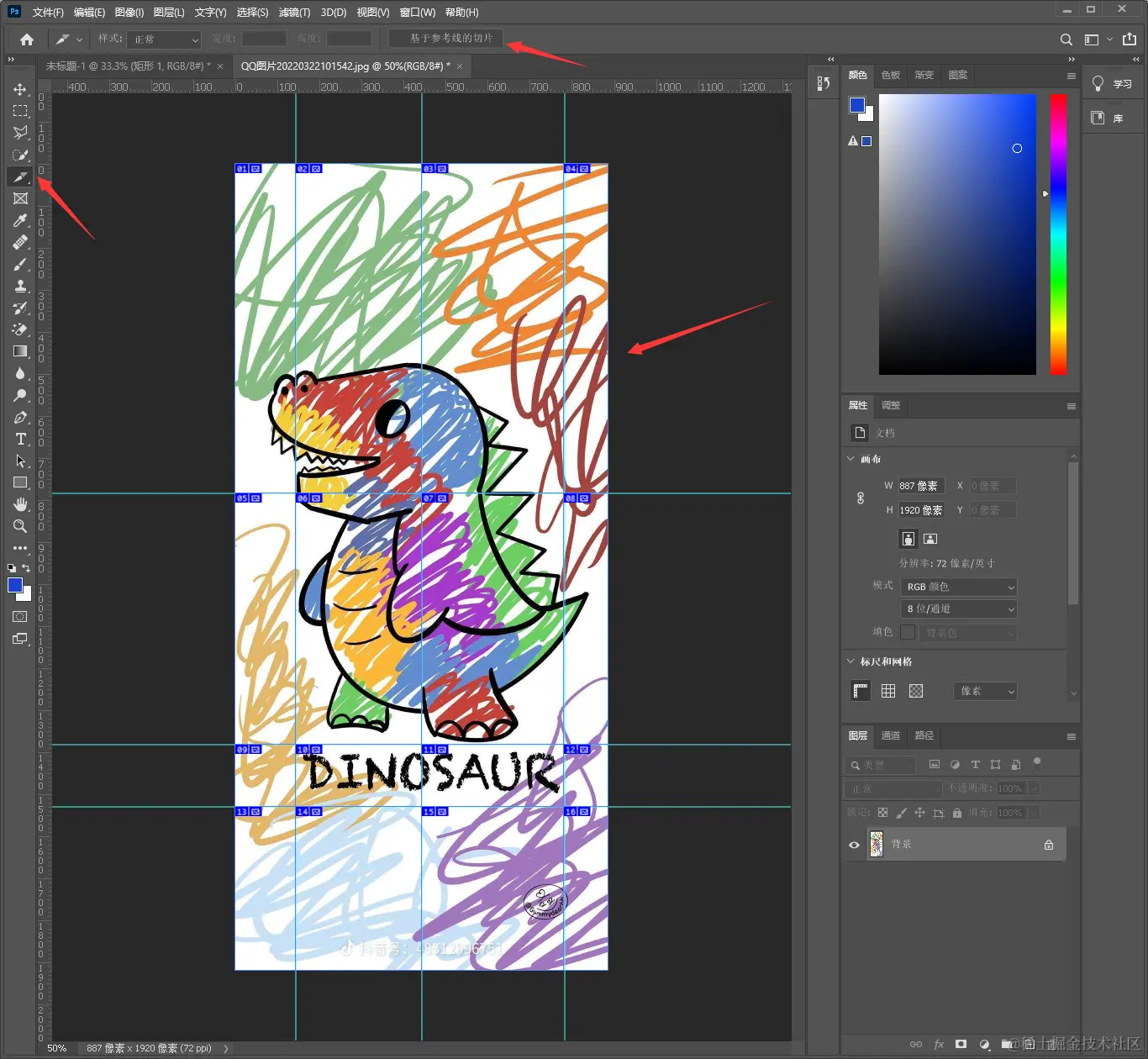The image size is (1148, 1059).
Task: Select the Path Selection tool
Action: (20, 461)
